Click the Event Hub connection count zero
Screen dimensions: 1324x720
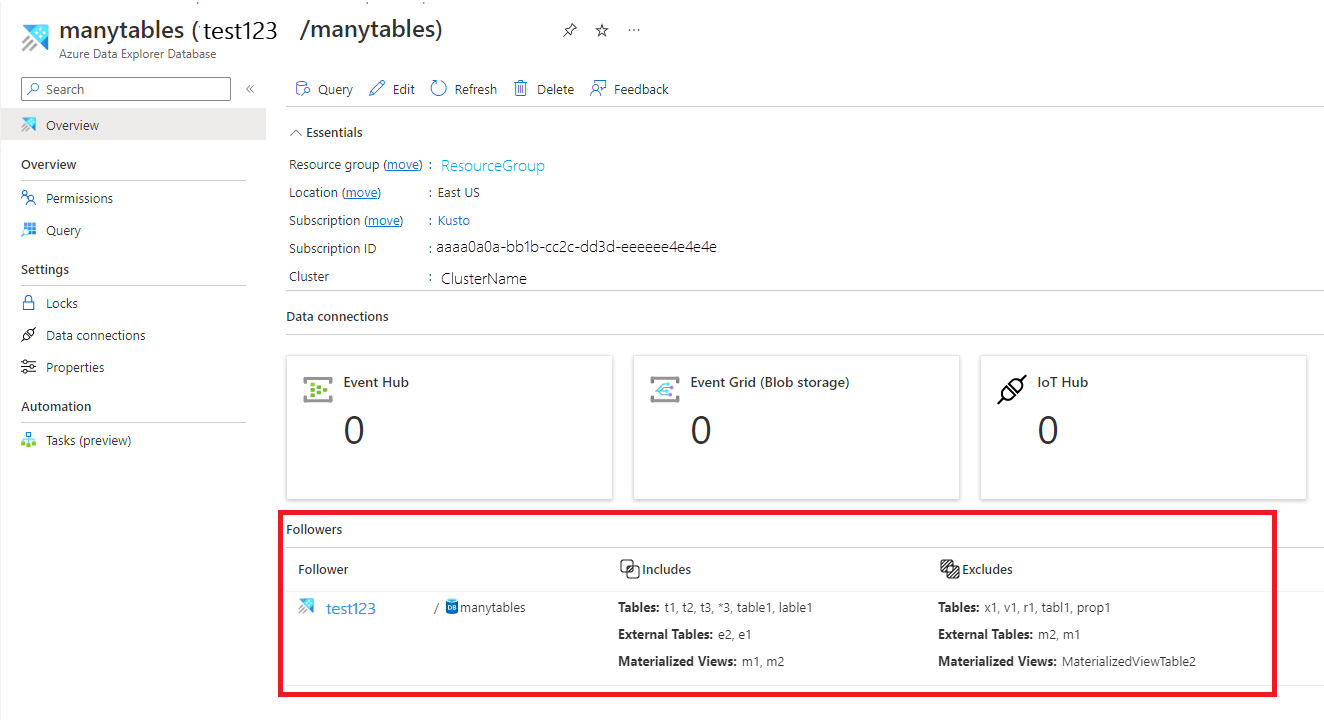pos(353,431)
